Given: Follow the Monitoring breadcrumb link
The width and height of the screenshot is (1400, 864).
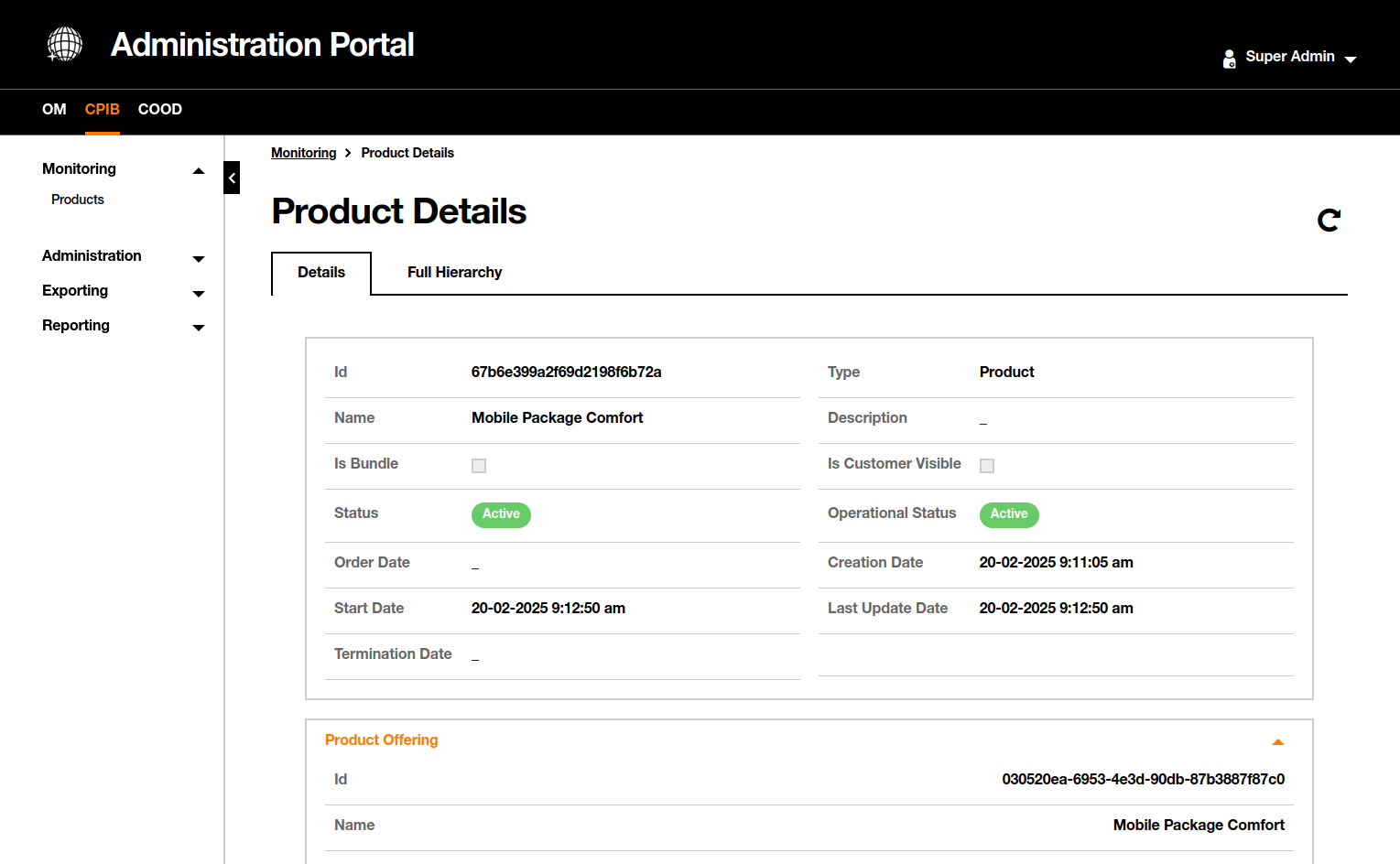Looking at the screenshot, I should point(304,153).
